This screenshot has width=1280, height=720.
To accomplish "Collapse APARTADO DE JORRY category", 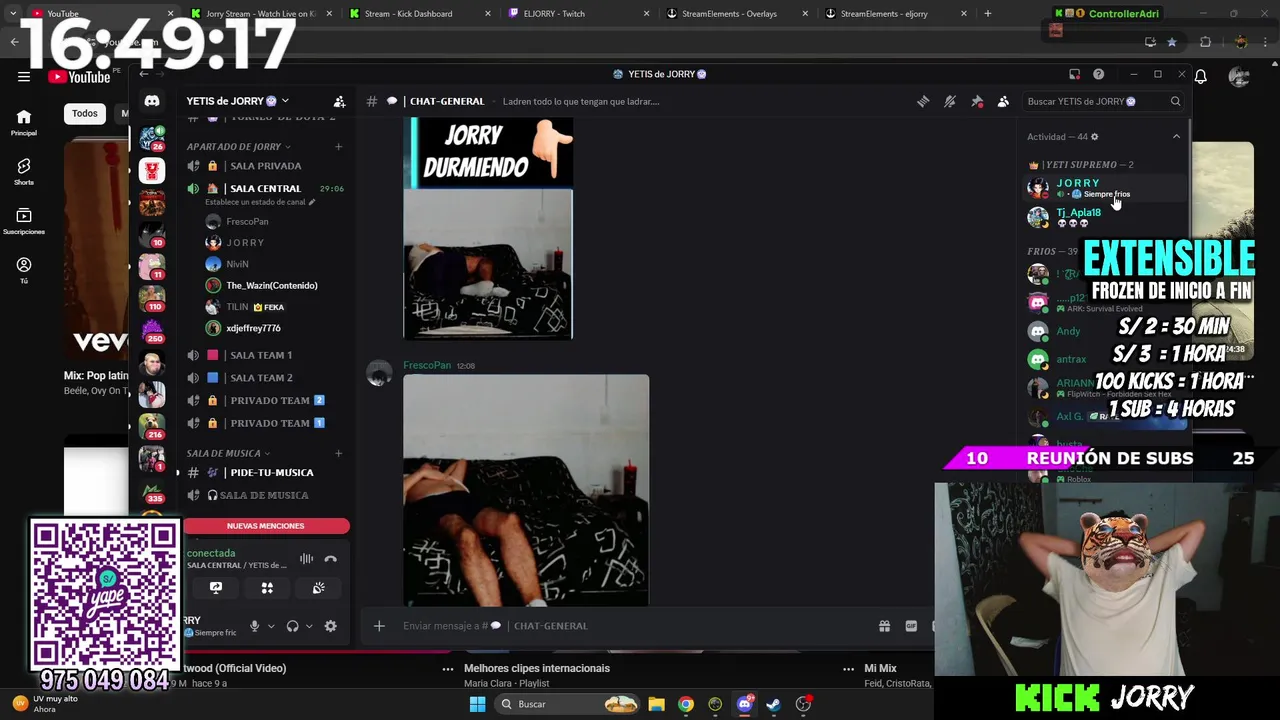I will (x=238, y=147).
